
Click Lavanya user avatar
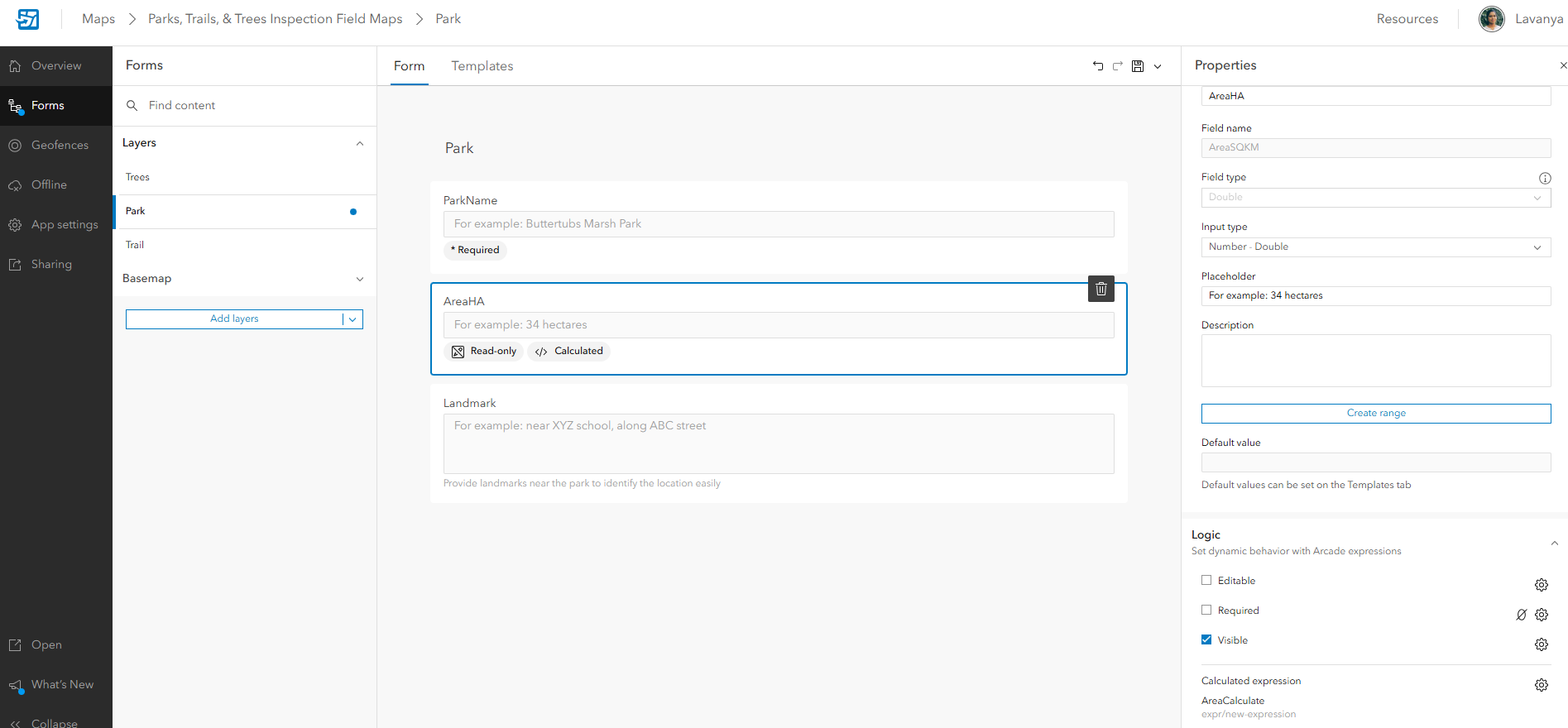[x=1492, y=19]
